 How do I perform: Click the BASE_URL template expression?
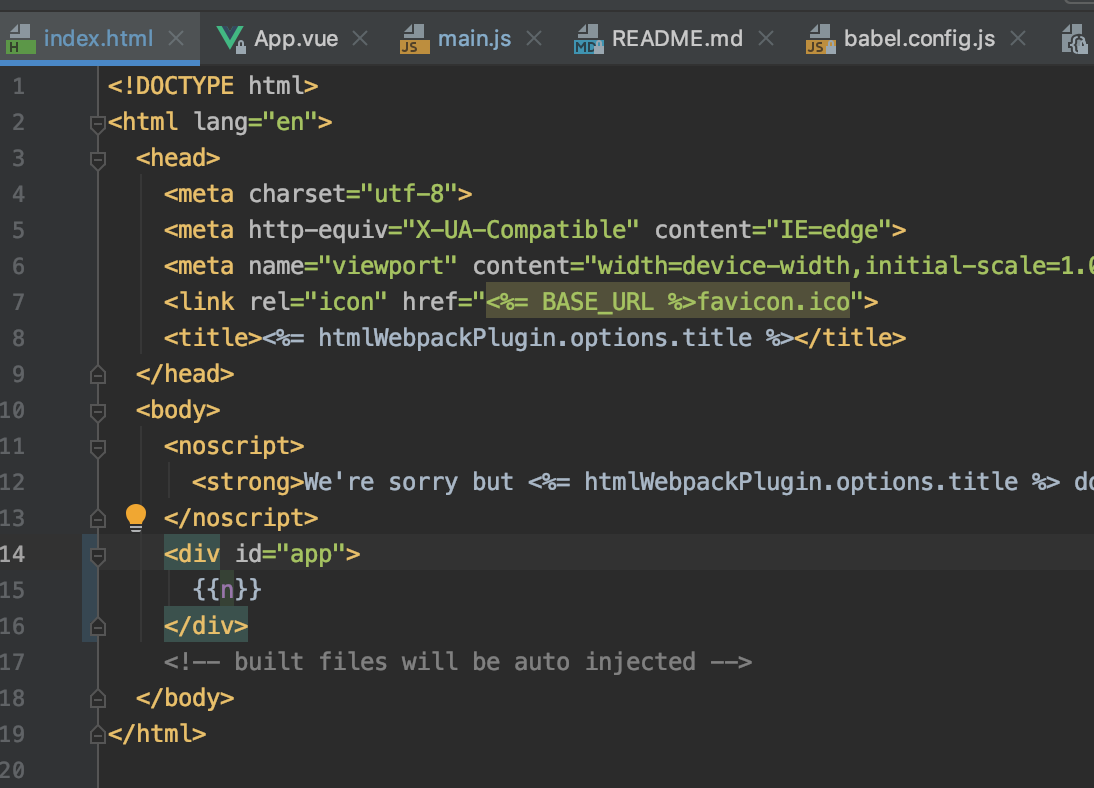point(591,302)
